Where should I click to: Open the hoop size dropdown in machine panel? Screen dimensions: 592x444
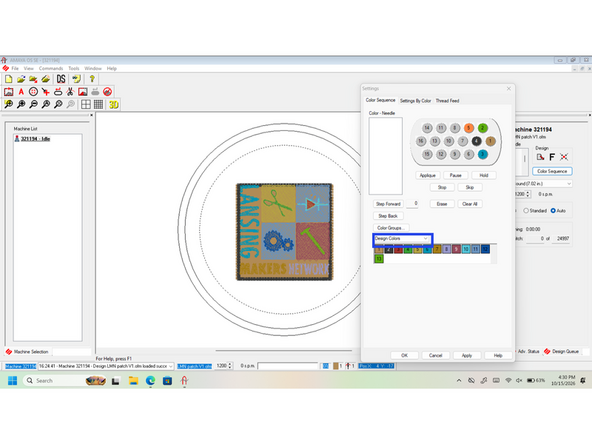point(569,183)
